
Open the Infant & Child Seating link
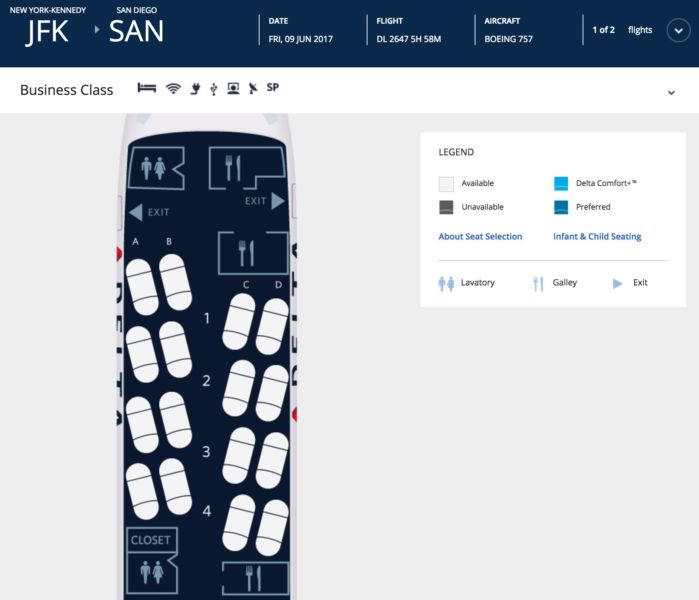pyautogui.click(x=597, y=237)
